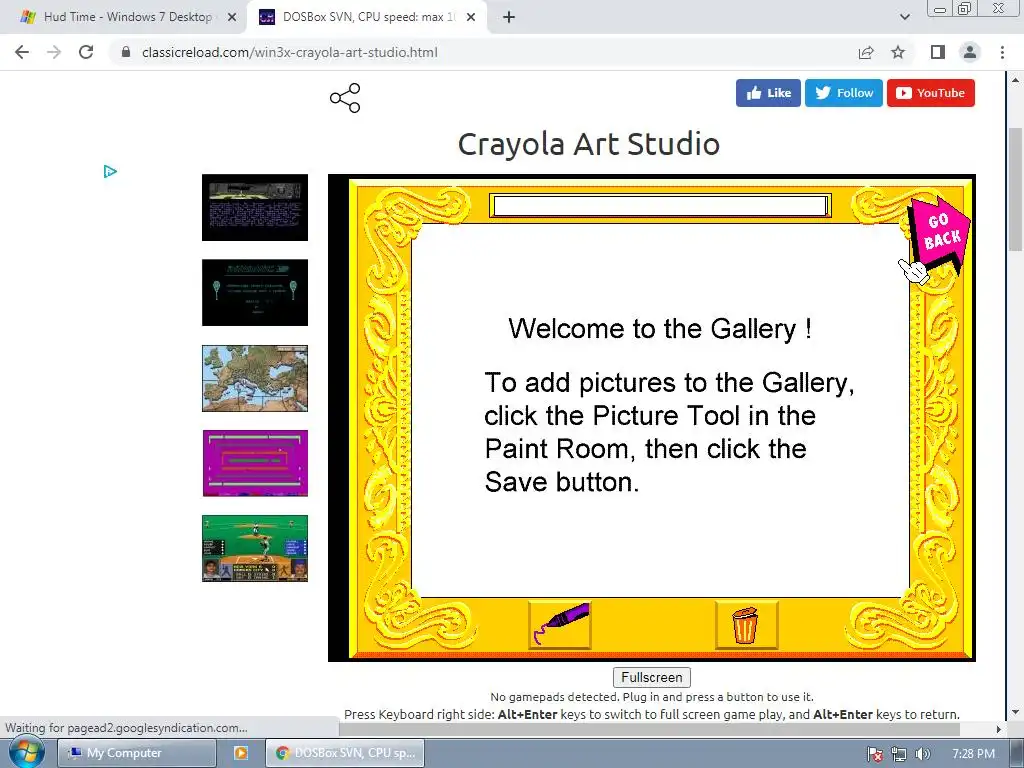Click the horizontal scrollbar right arrow
This screenshot has height=768, width=1024.
[x=999, y=729]
